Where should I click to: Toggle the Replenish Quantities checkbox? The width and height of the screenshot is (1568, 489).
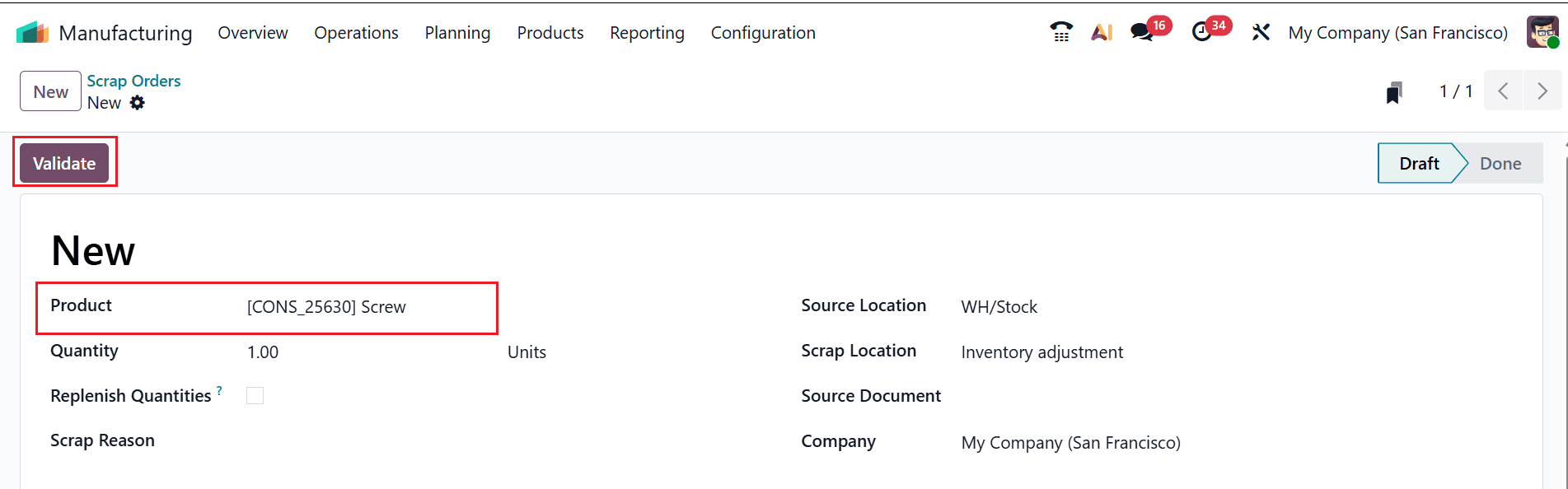[x=255, y=396]
